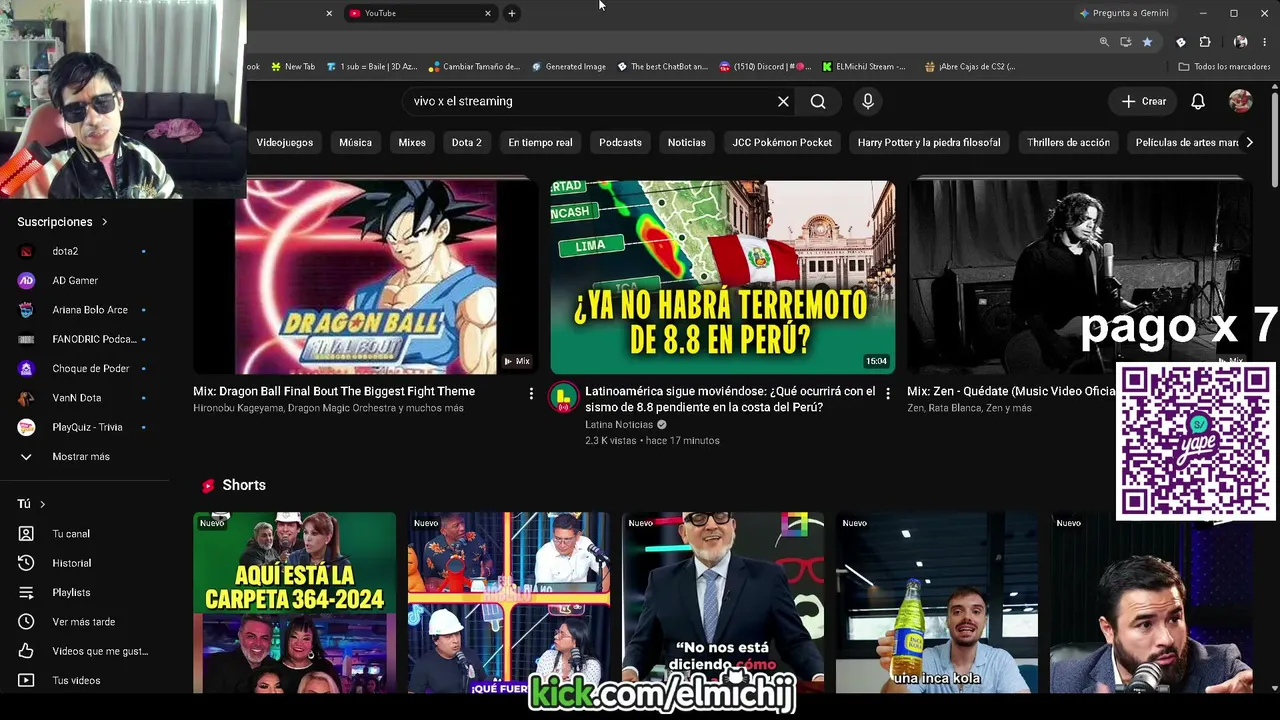Select the Podcasts filter chip
The image size is (1280, 720).
pyautogui.click(x=620, y=142)
